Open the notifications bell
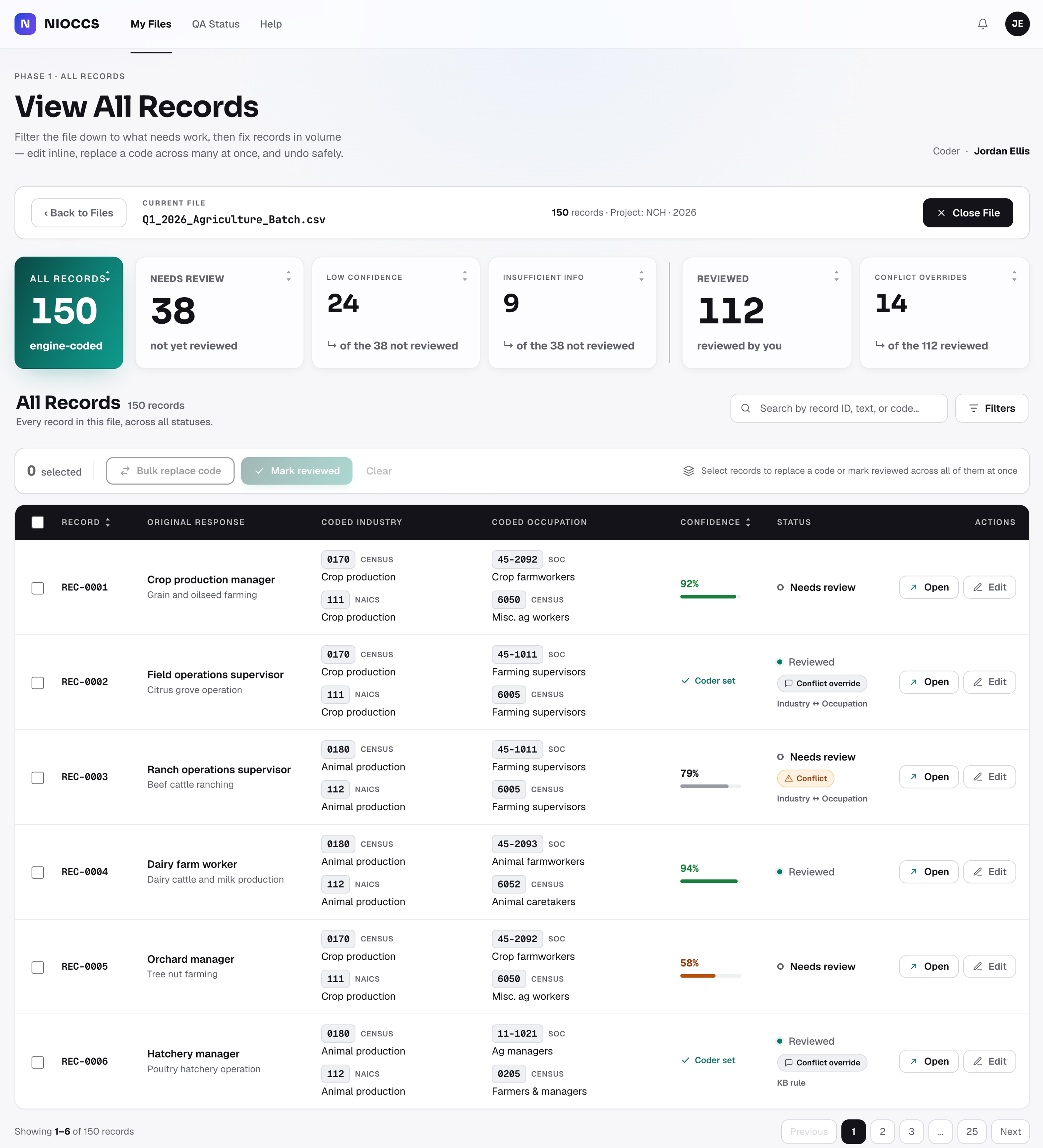Viewport: 1043px width, 1148px height. click(982, 24)
